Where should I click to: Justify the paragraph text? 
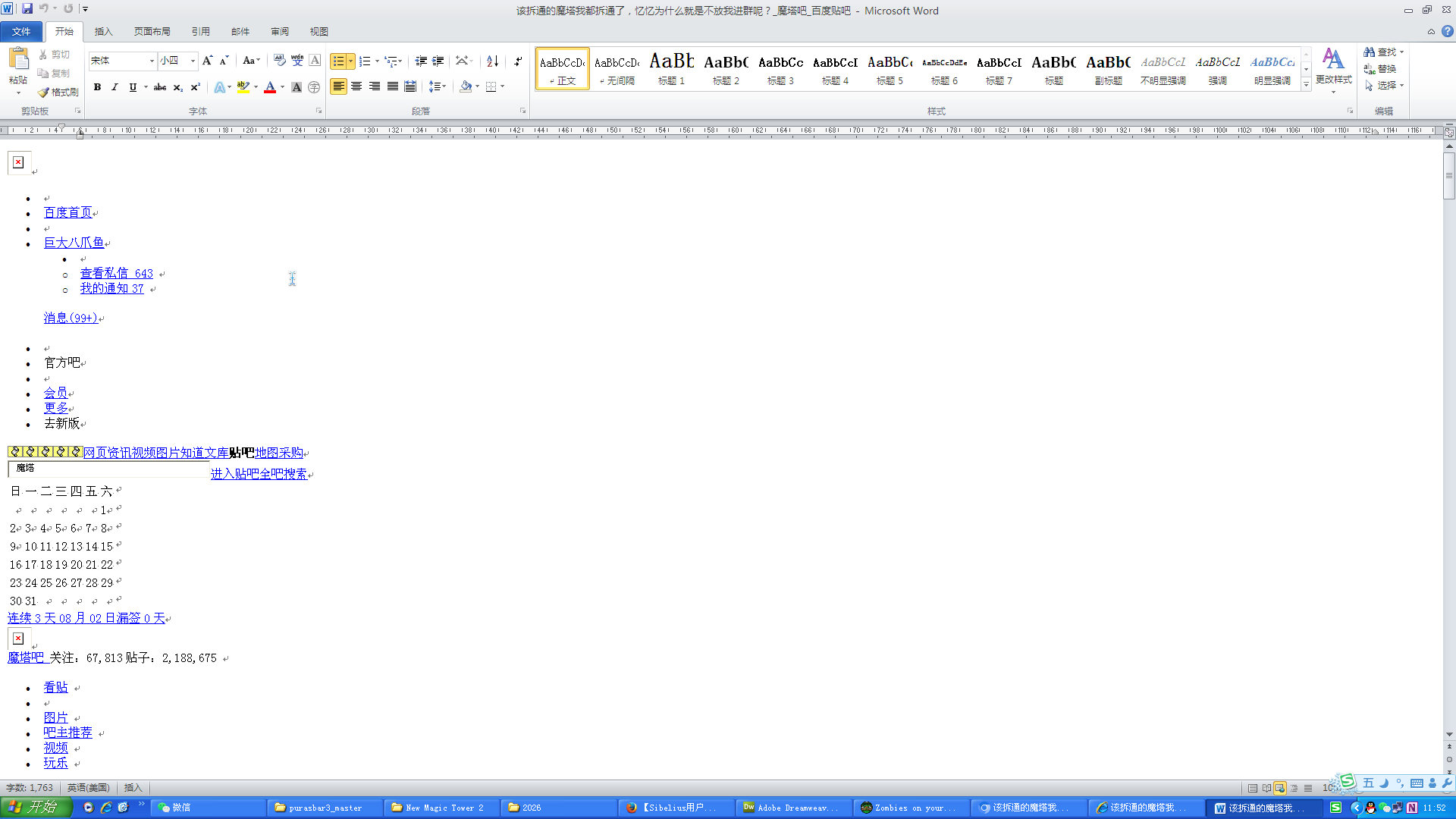tap(393, 86)
